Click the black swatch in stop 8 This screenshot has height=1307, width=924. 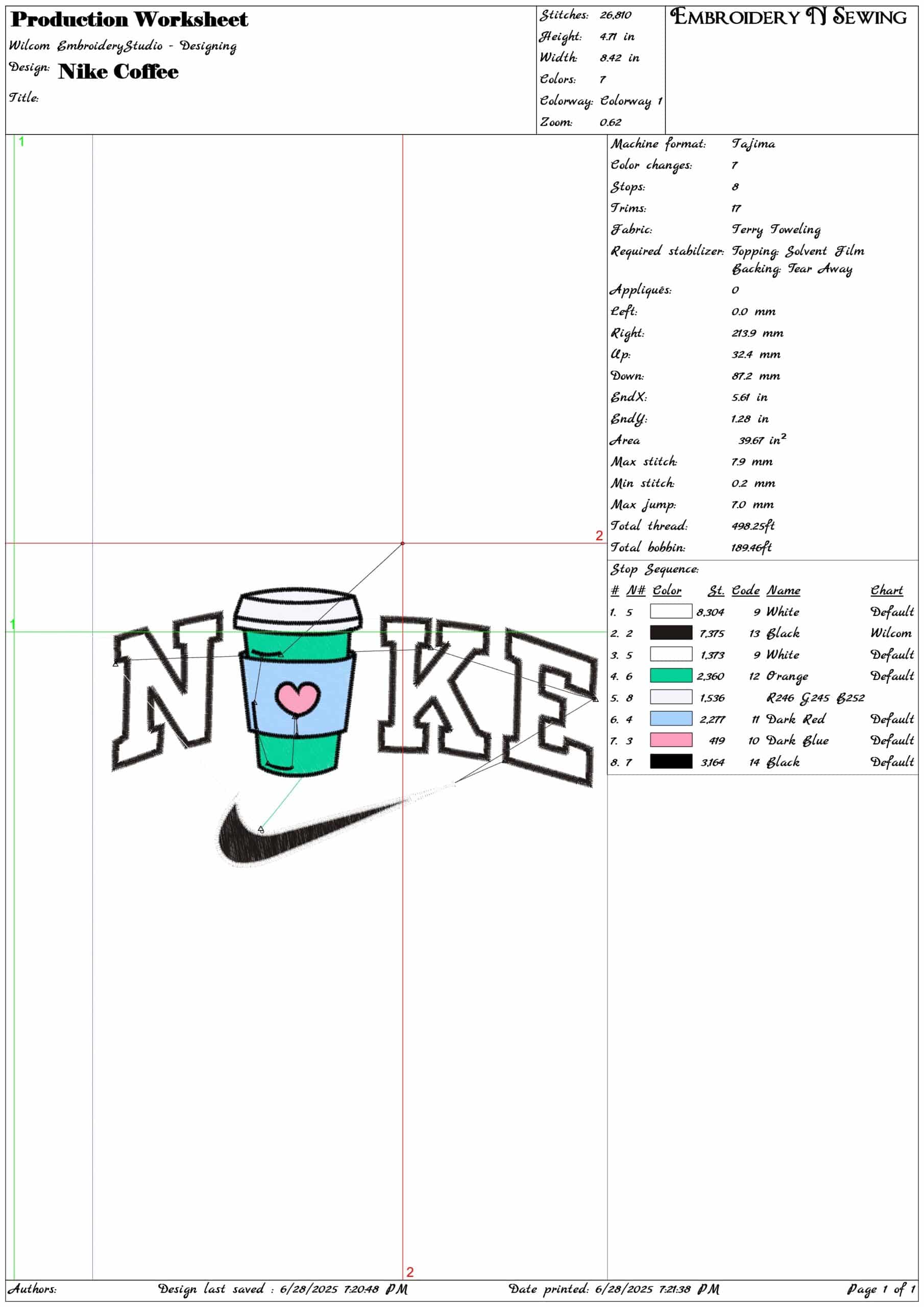[671, 761]
